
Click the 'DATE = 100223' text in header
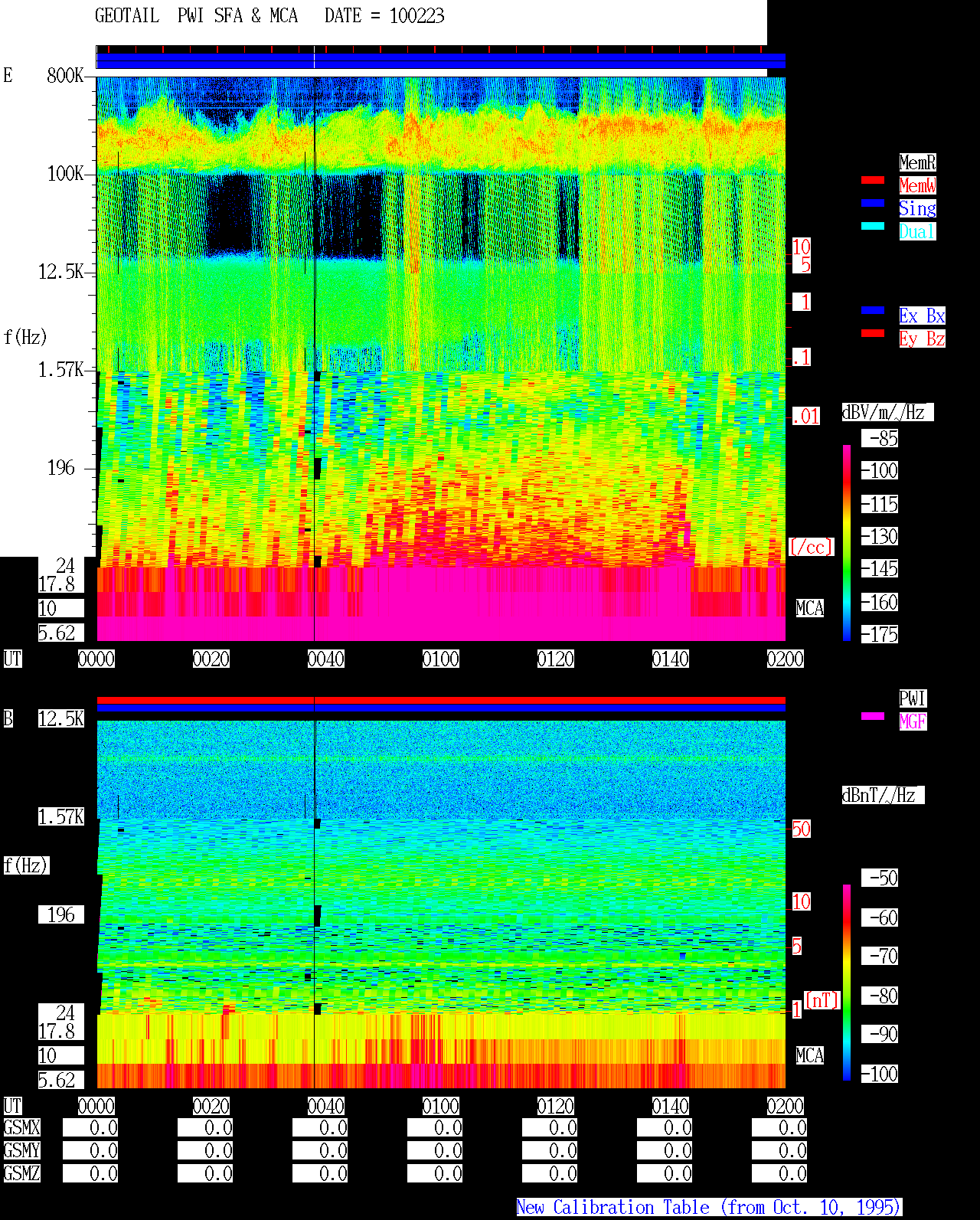pos(384,15)
